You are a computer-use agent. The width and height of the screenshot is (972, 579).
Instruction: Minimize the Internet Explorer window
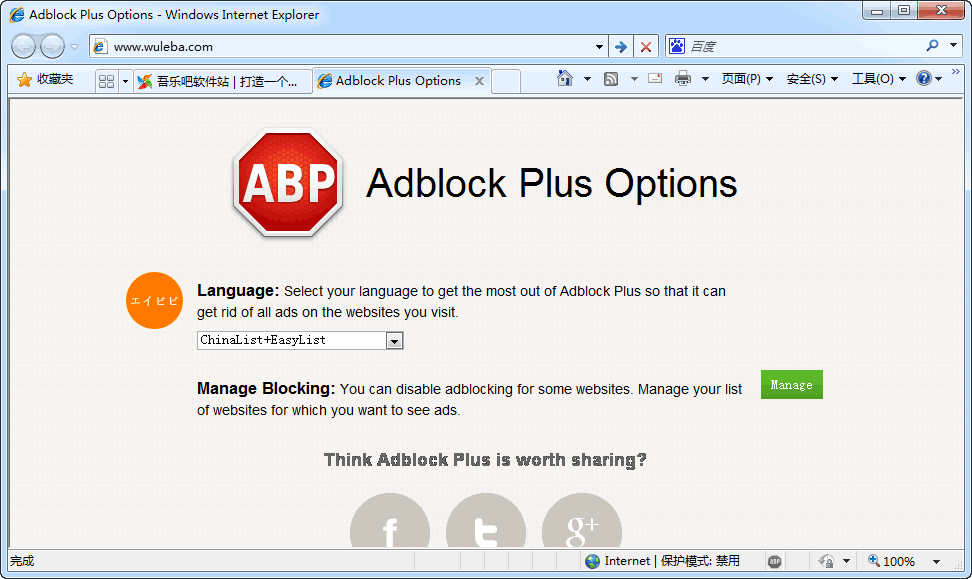click(x=877, y=11)
